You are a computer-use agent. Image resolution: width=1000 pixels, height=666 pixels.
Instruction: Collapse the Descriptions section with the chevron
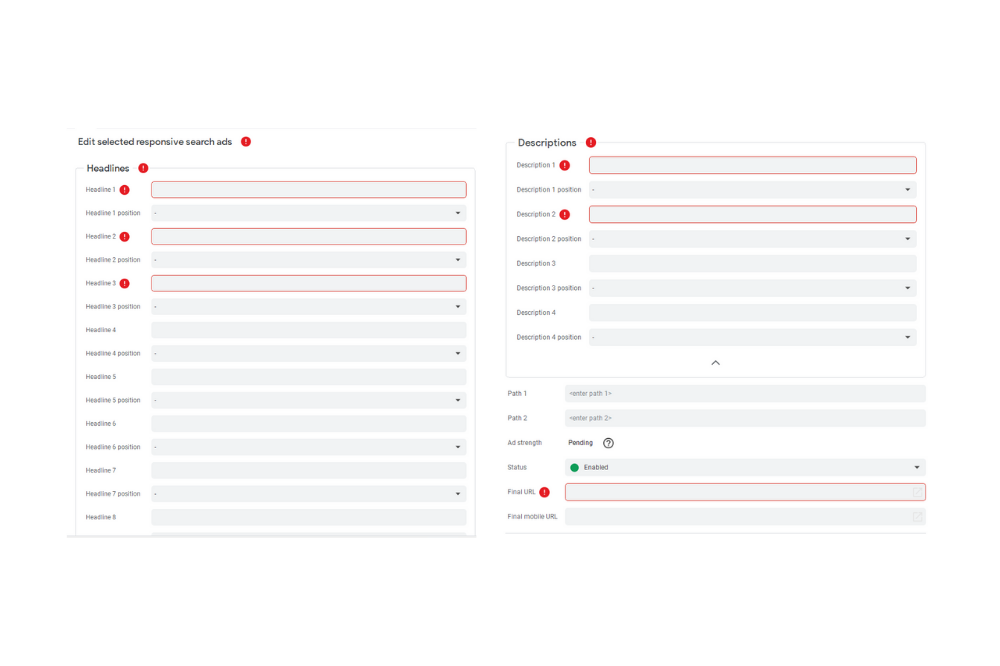716,363
